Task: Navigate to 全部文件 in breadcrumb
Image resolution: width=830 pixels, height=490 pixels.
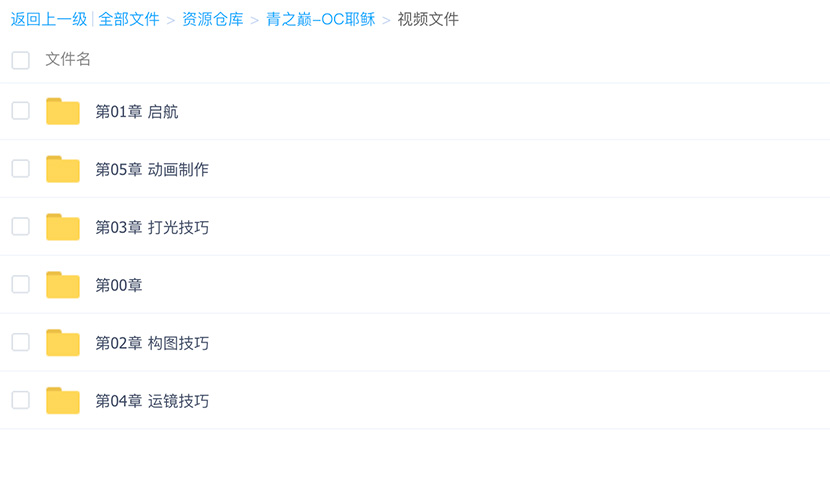Action: pos(129,19)
